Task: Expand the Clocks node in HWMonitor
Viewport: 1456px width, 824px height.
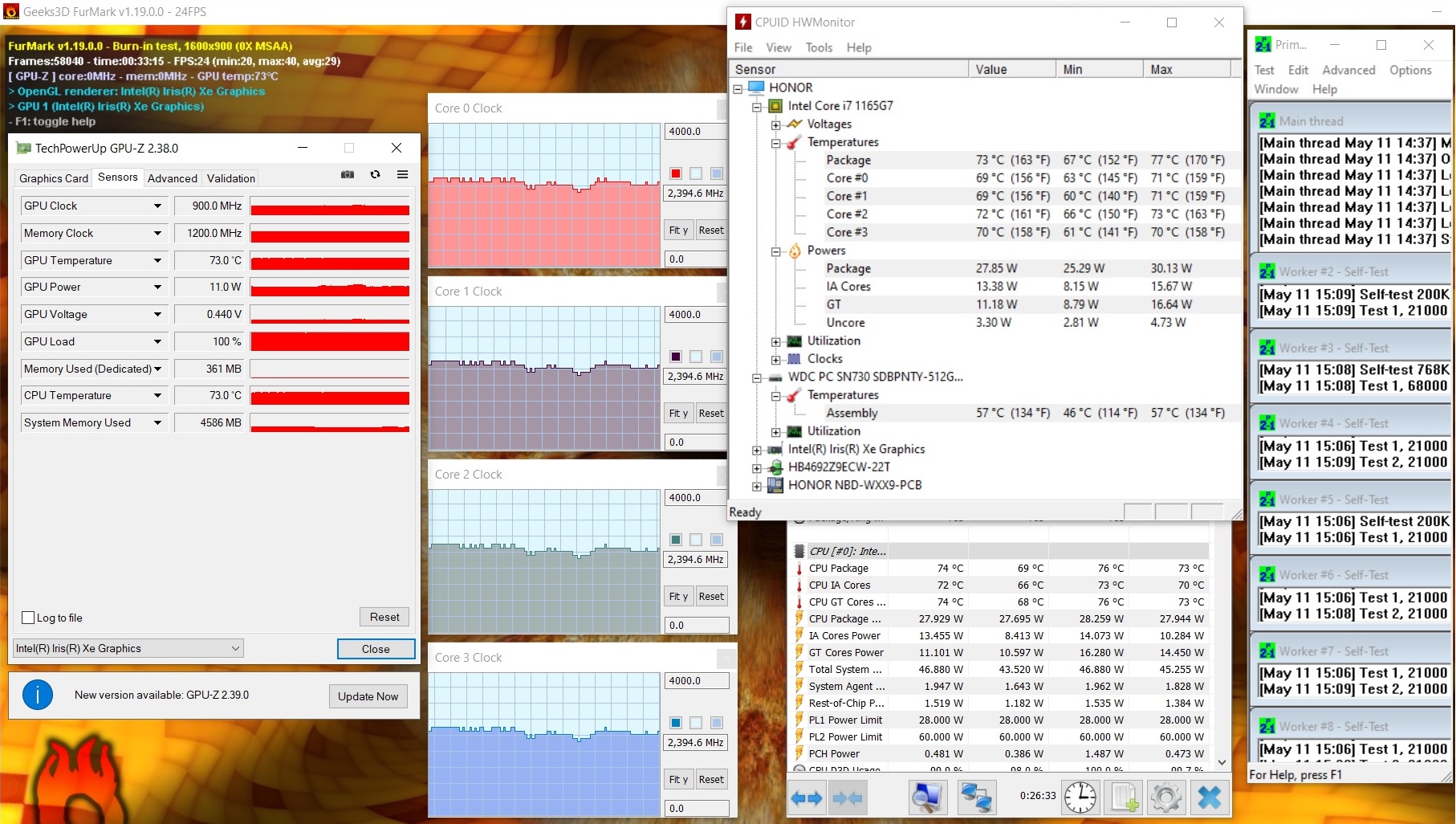Action: pyautogui.click(x=775, y=359)
